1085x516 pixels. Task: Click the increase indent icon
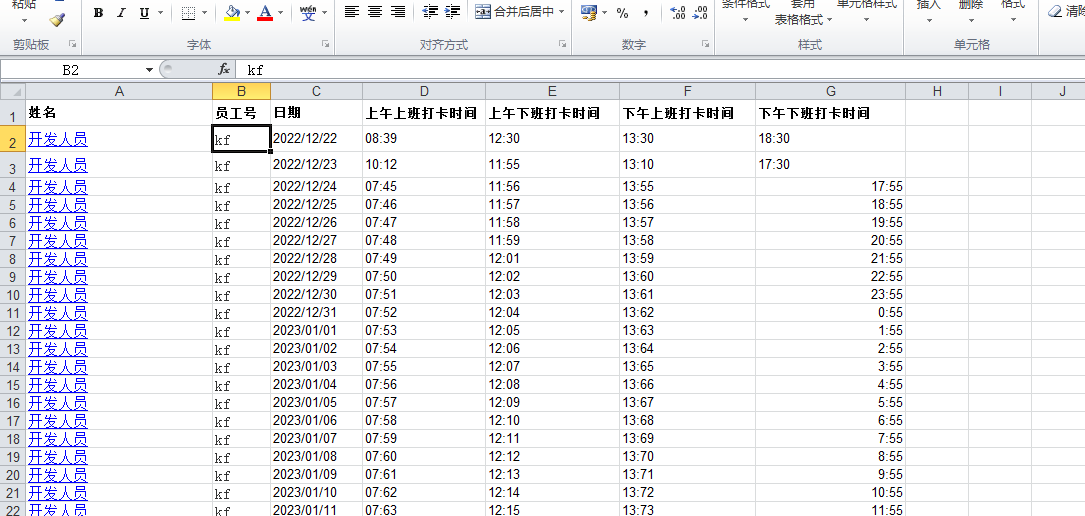coord(453,13)
